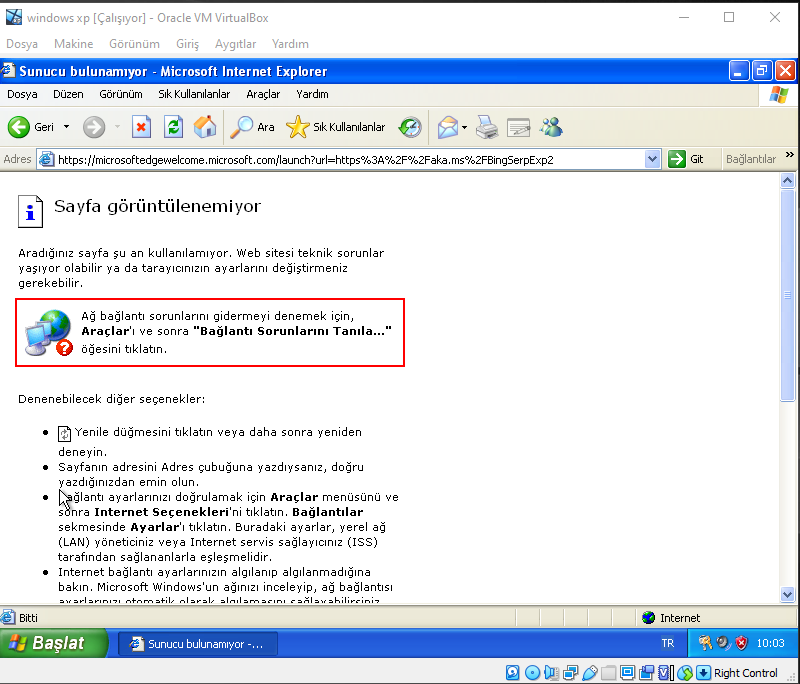800x684 pixels.
Task: Open Internet Explorer's Yardım menu
Action: click(312, 94)
